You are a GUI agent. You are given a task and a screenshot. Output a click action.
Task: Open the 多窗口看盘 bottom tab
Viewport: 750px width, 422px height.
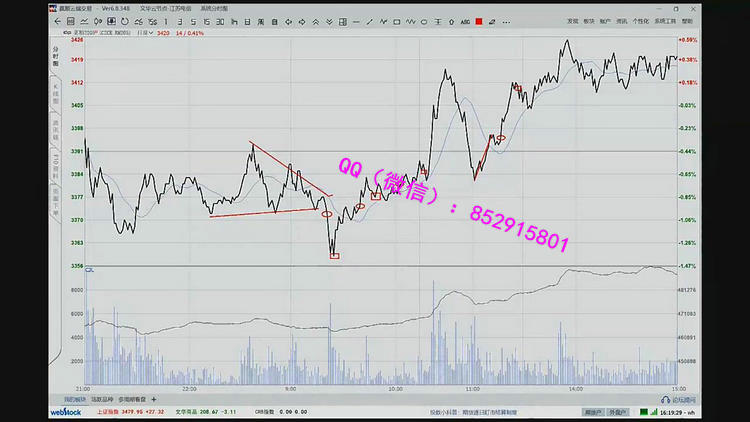(132, 398)
